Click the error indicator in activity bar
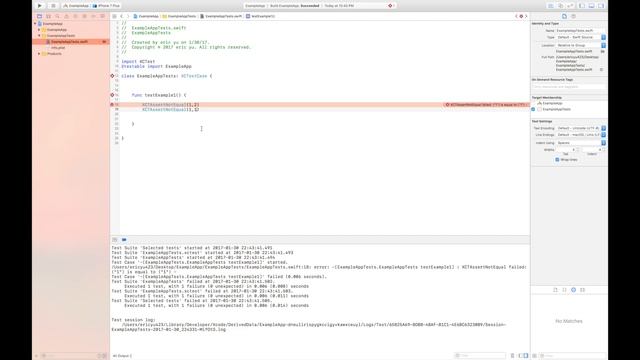 pos(391,6)
